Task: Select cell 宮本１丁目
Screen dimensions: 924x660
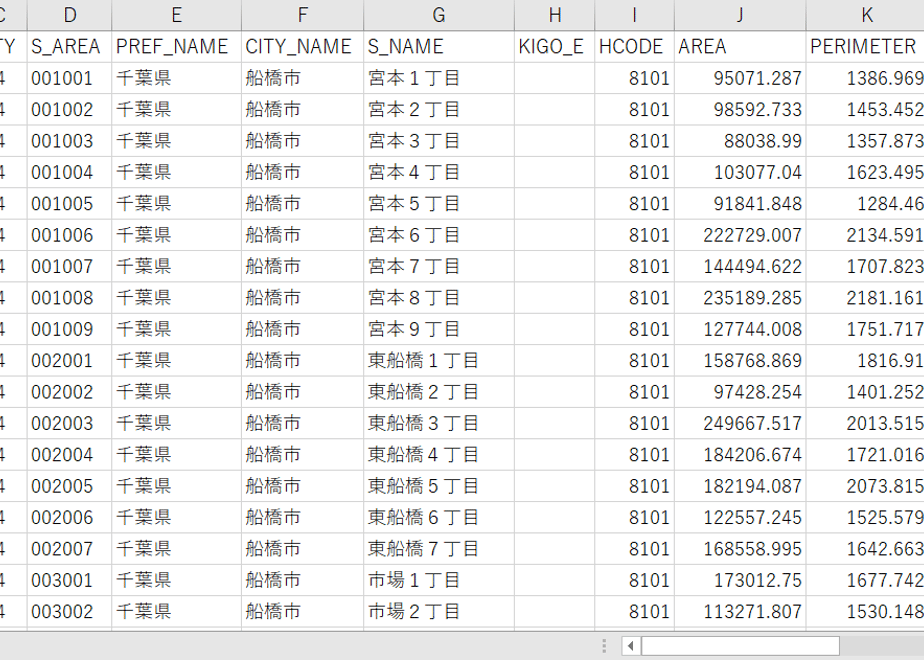Action: pyautogui.click(x=439, y=78)
